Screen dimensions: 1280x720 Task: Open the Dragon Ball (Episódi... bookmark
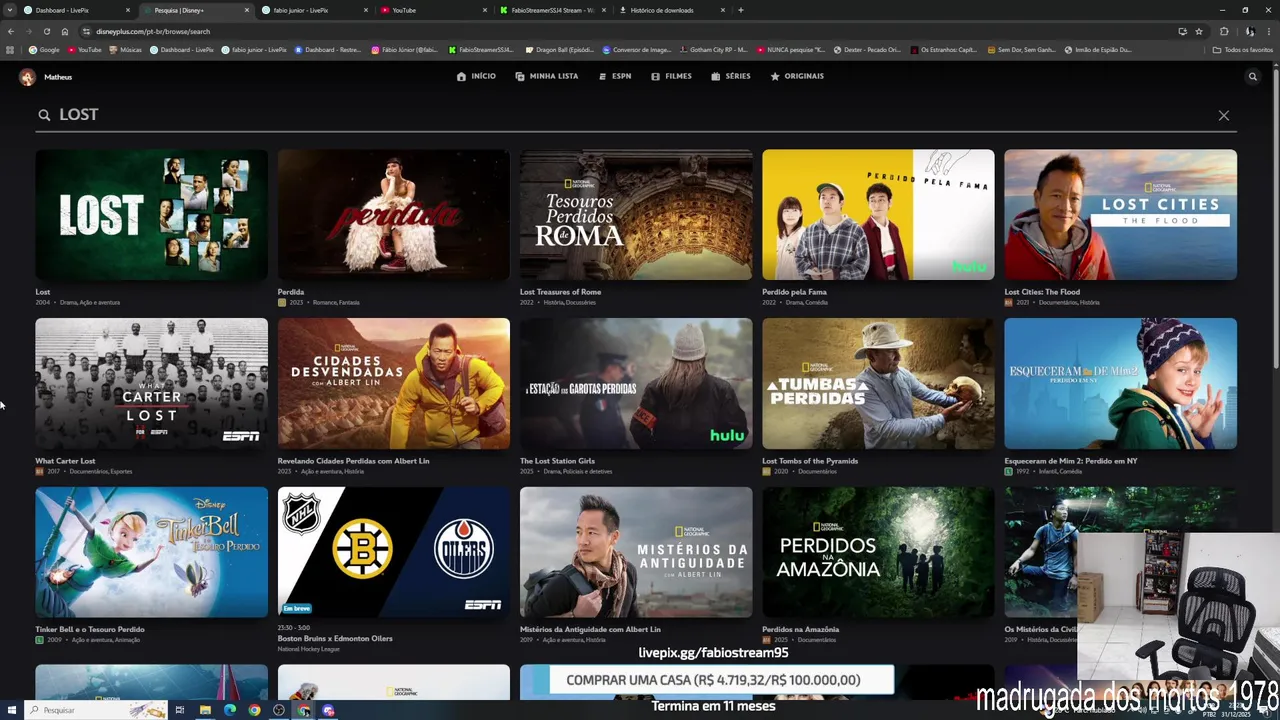click(x=559, y=49)
